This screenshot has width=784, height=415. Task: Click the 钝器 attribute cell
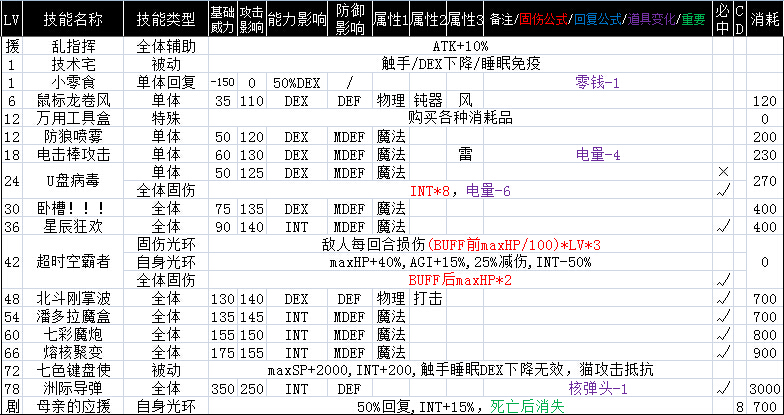428,101
